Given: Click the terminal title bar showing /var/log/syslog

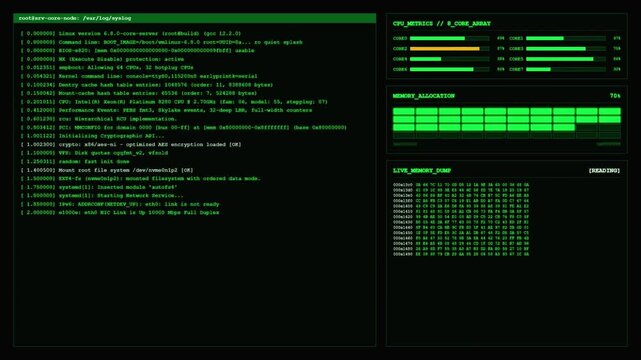Looking at the screenshot, I should [195, 18].
